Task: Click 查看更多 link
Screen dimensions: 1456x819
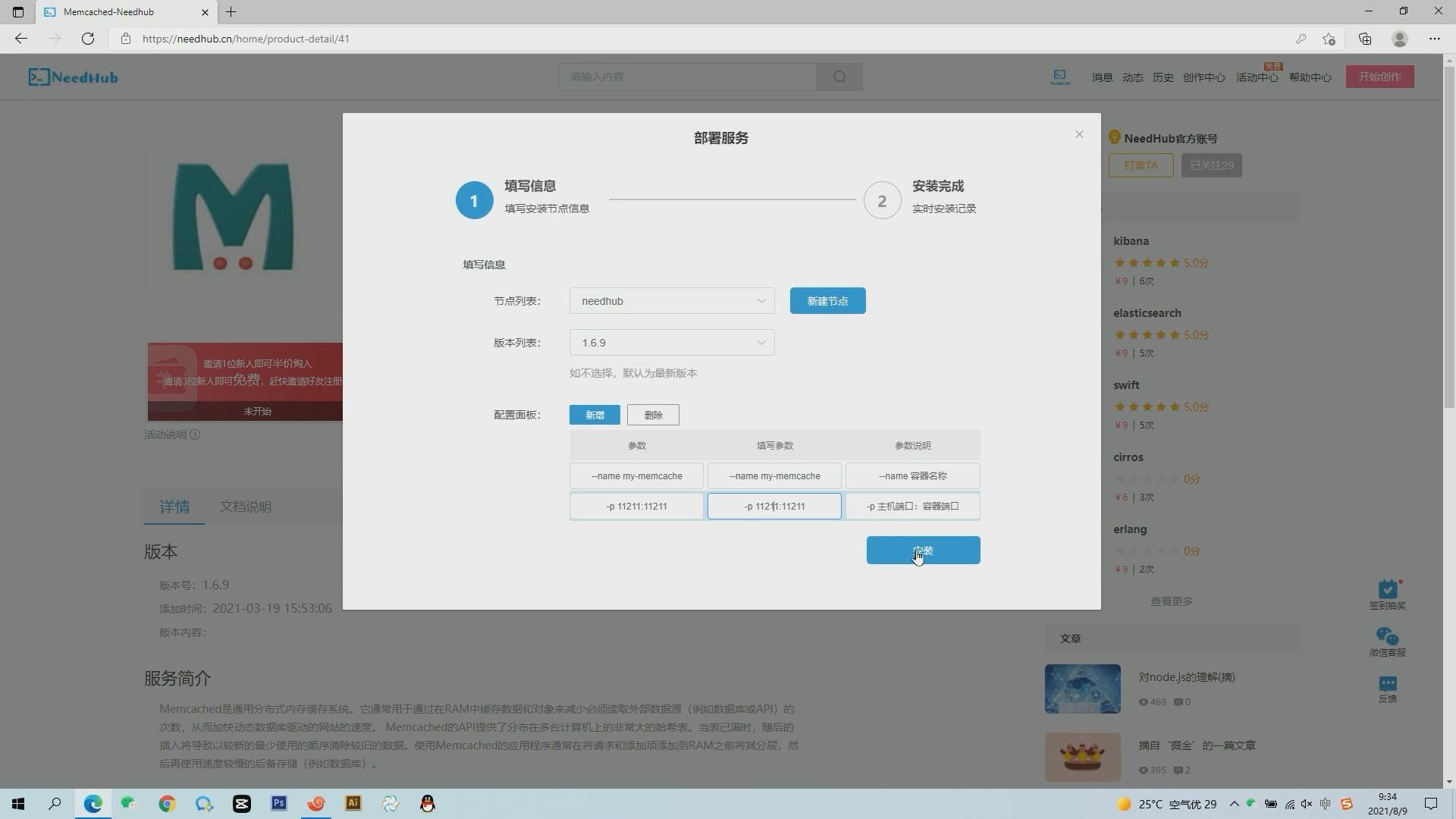Action: [1171, 601]
